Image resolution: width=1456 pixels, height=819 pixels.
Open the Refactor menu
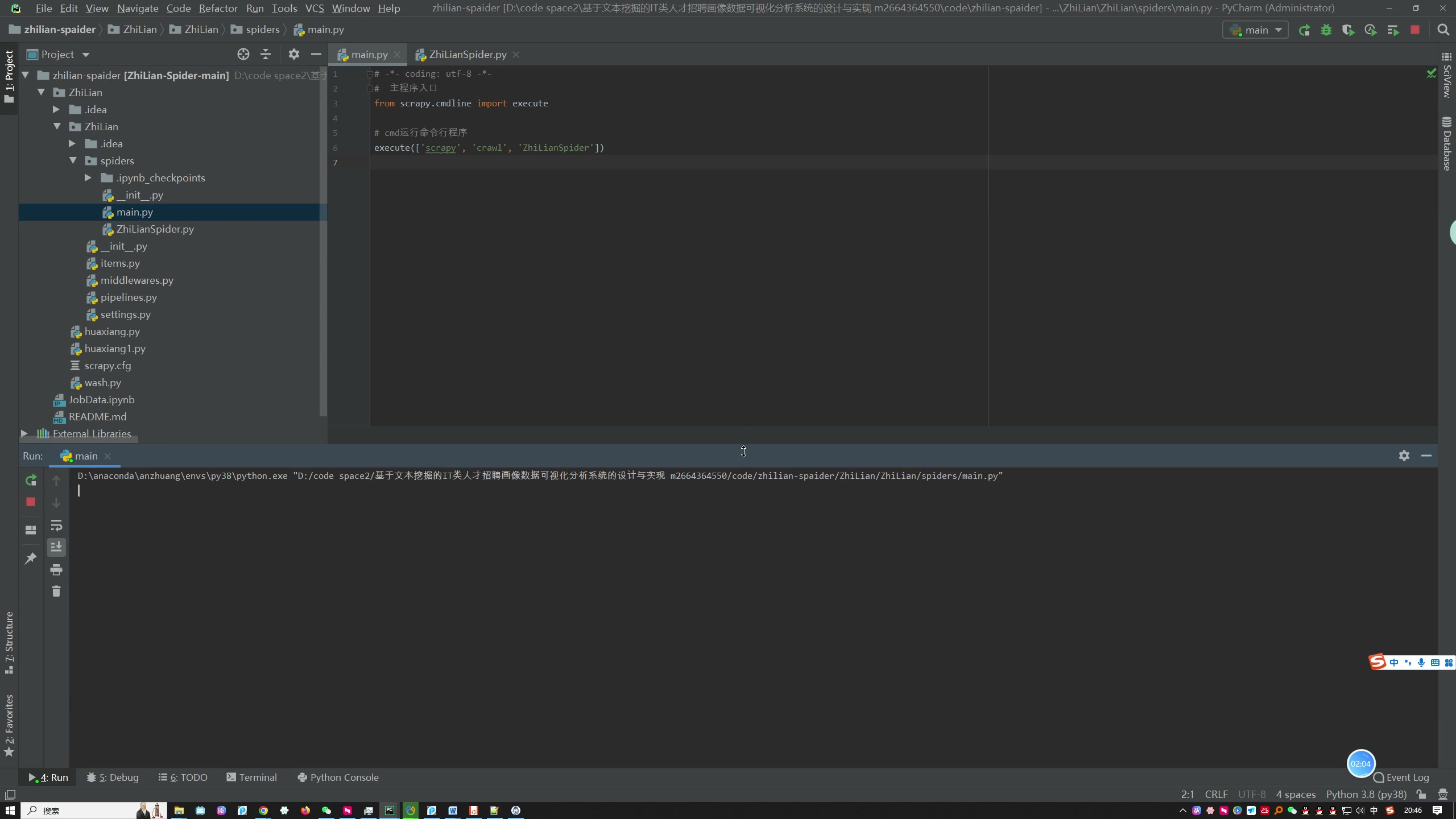218,8
